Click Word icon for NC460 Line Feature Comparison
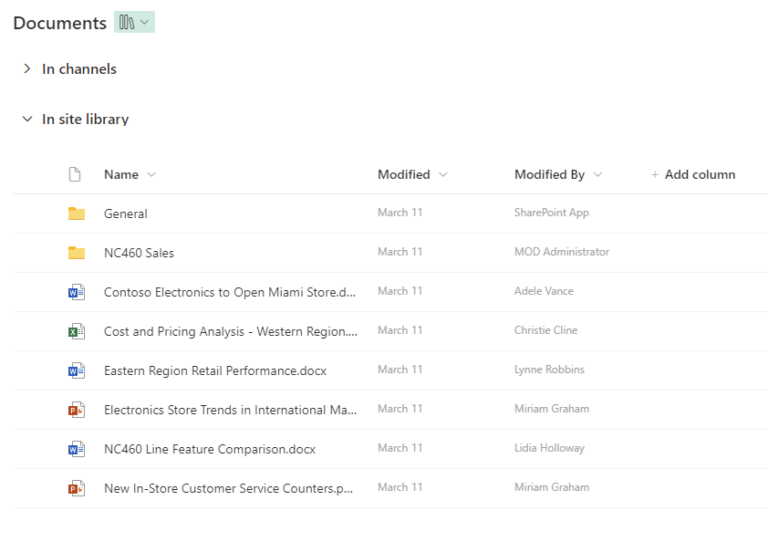768x542 pixels. click(x=76, y=449)
